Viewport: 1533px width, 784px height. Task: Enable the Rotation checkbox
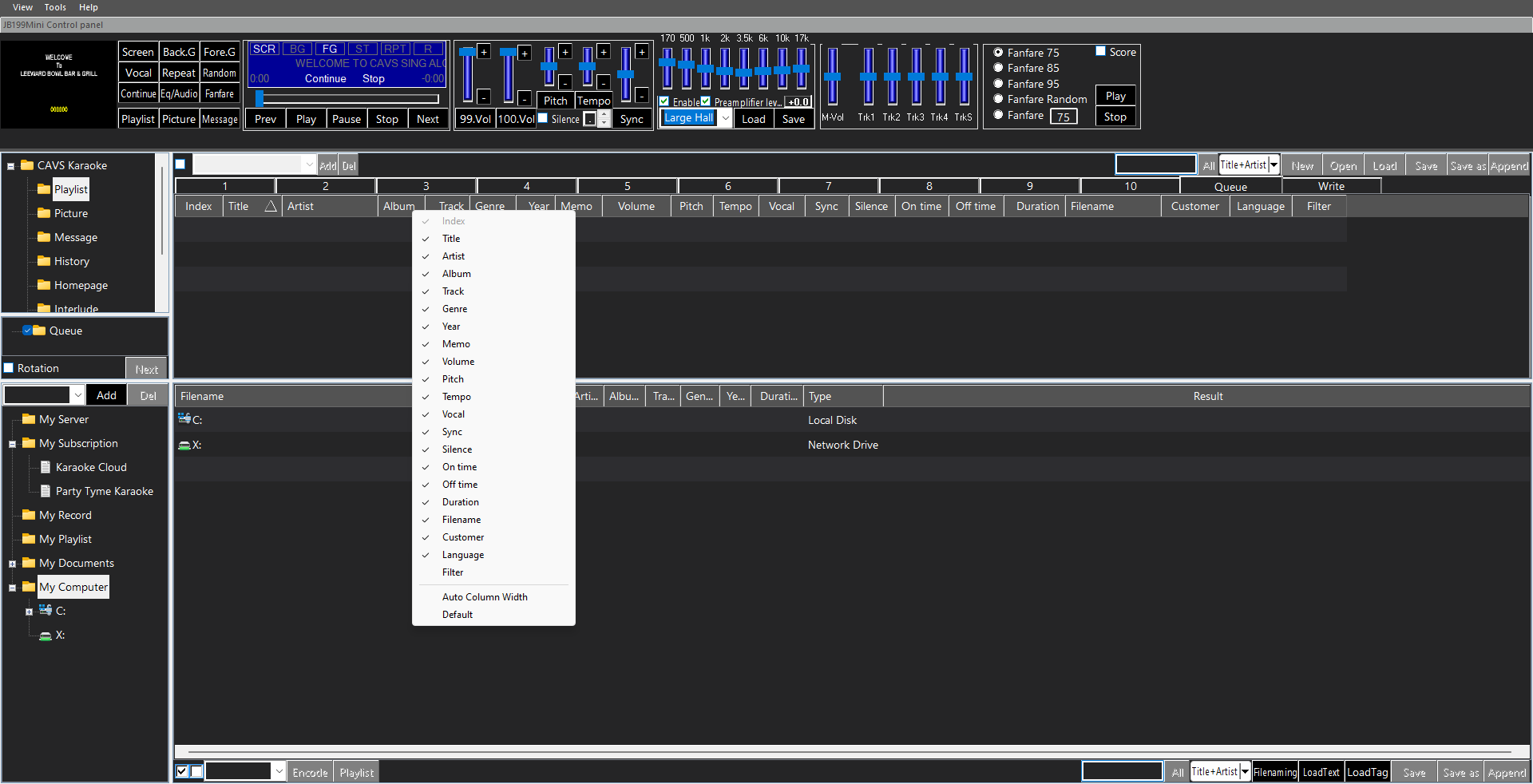click(10, 368)
